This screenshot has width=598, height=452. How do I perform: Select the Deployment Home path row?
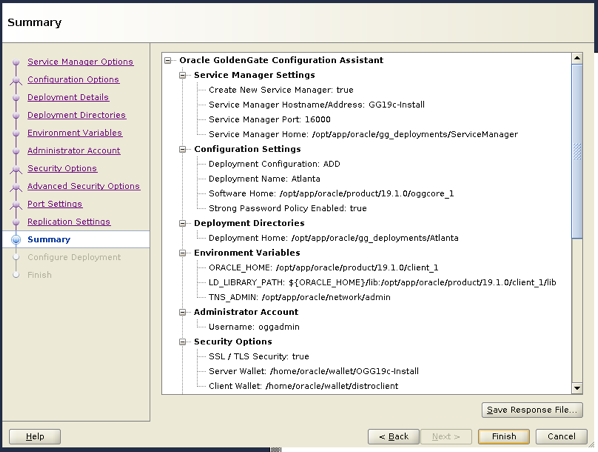click(333, 238)
